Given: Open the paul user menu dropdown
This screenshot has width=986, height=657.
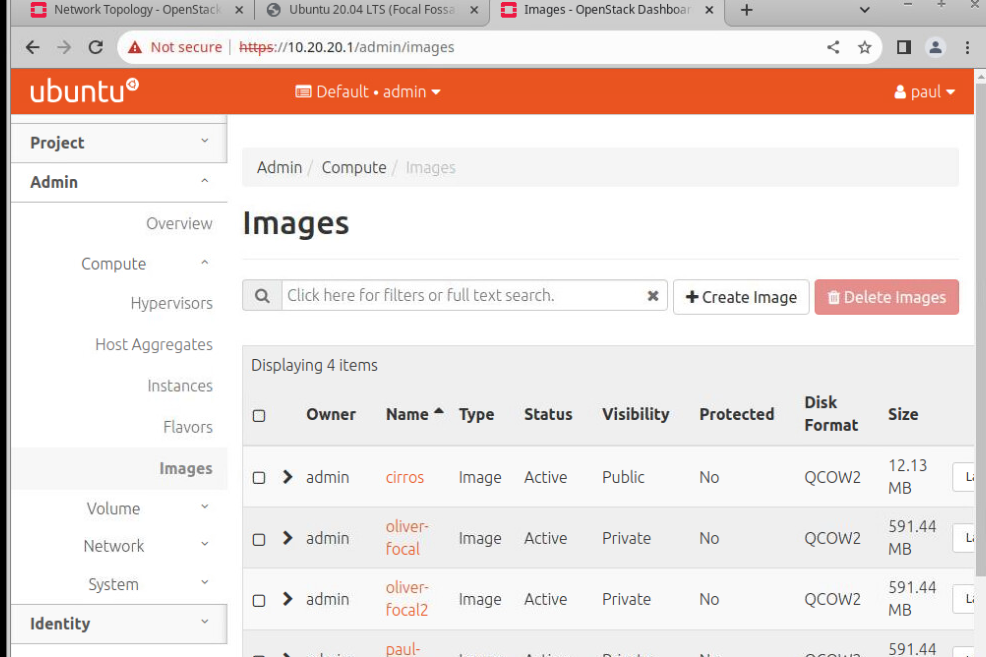Looking at the screenshot, I should [924, 92].
